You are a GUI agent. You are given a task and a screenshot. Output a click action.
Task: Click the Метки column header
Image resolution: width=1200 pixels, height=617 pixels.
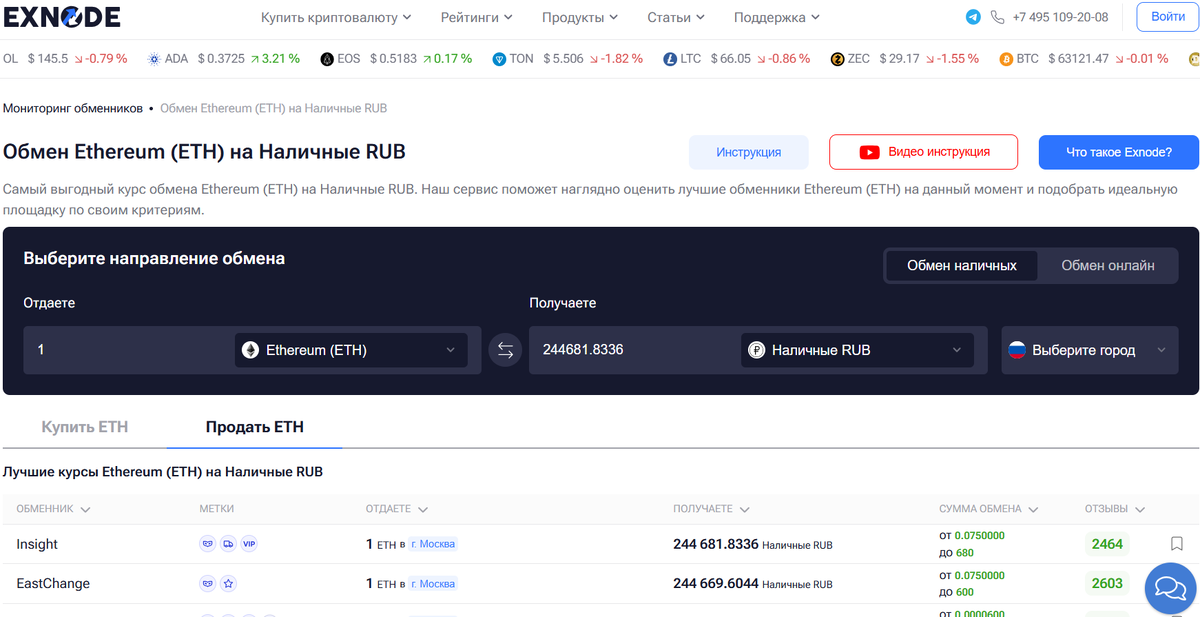tap(217, 509)
